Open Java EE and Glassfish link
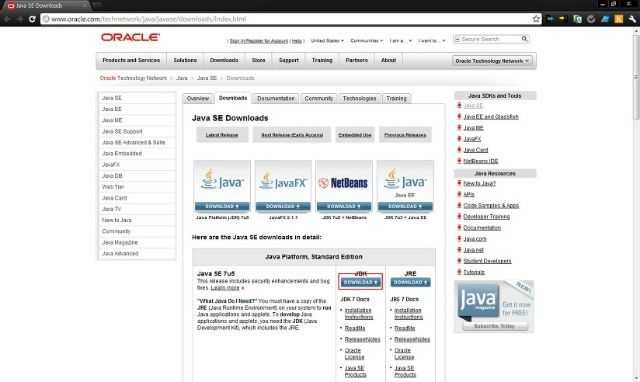 point(491,117)
